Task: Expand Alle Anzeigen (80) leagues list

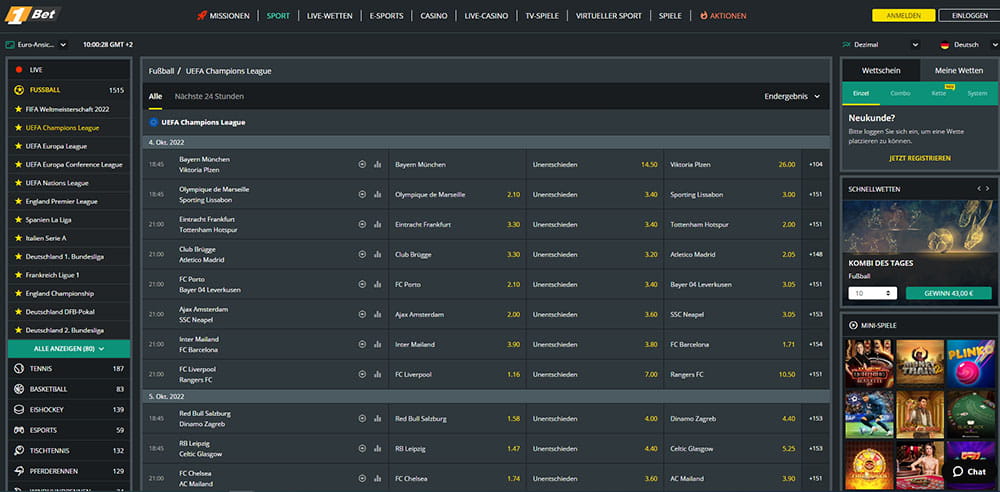Action: [69, 349]
